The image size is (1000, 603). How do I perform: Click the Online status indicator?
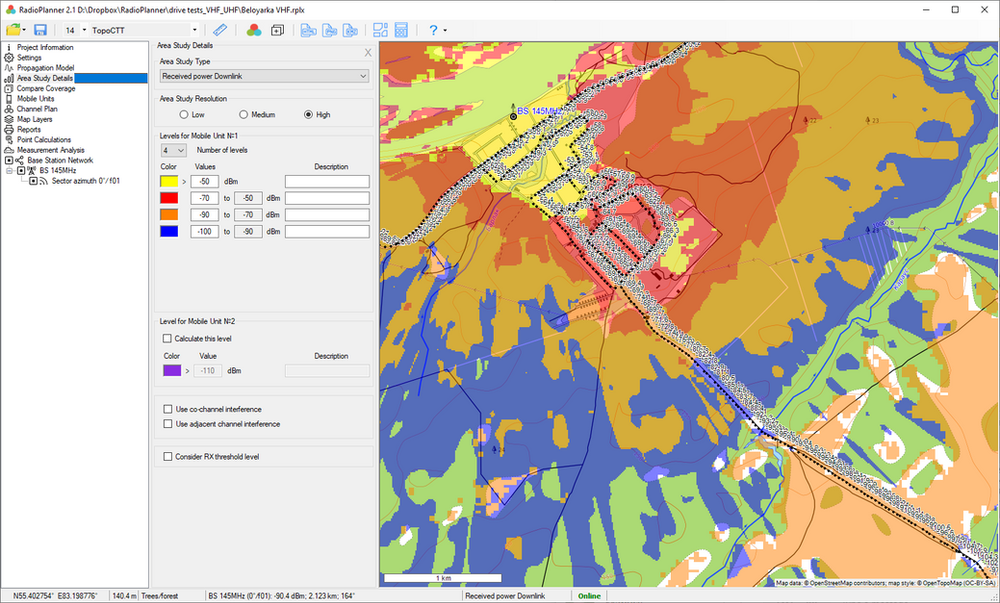click(590, 595)
